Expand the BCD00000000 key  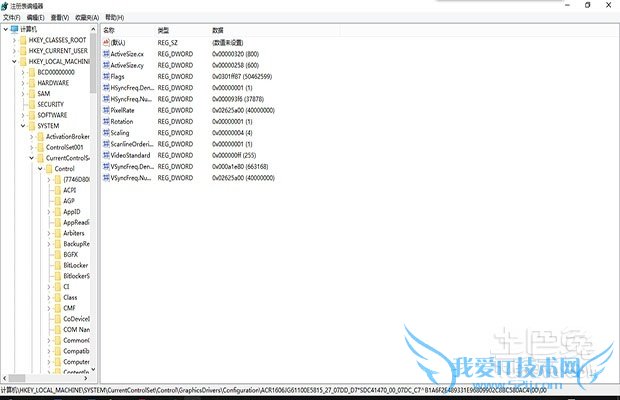23,72
